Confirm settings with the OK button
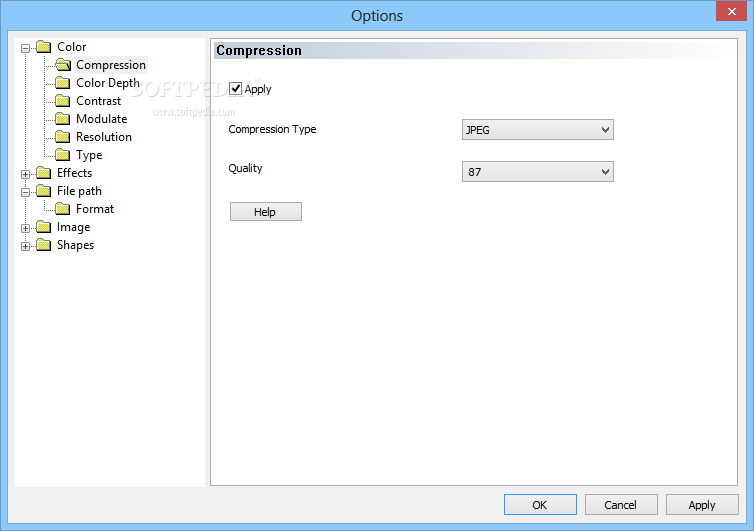Image resolution: width=754 pixels, height=531 pixels. (x=540, y=505)
